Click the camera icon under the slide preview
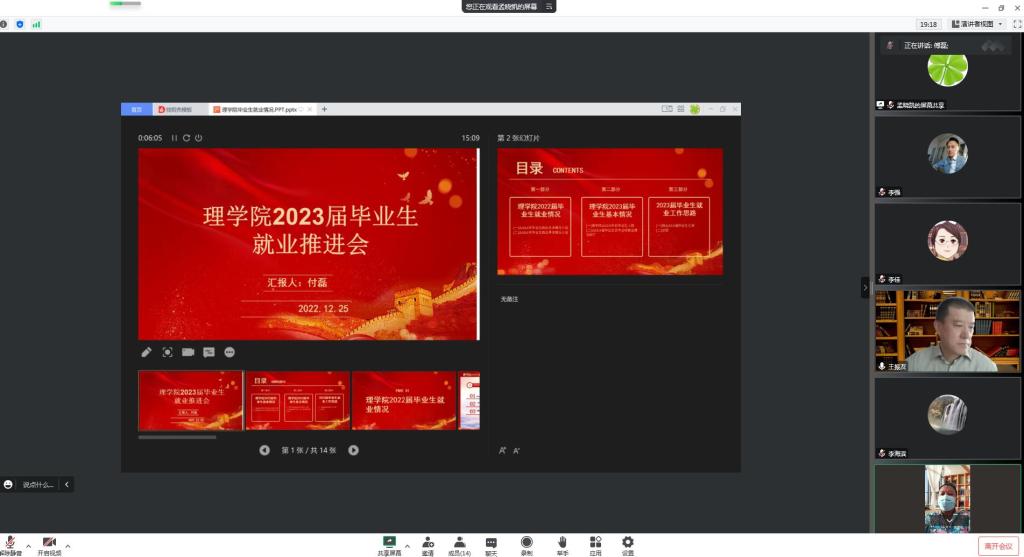1024x557 pixels. pyautogui.click(x=188, y=352)
